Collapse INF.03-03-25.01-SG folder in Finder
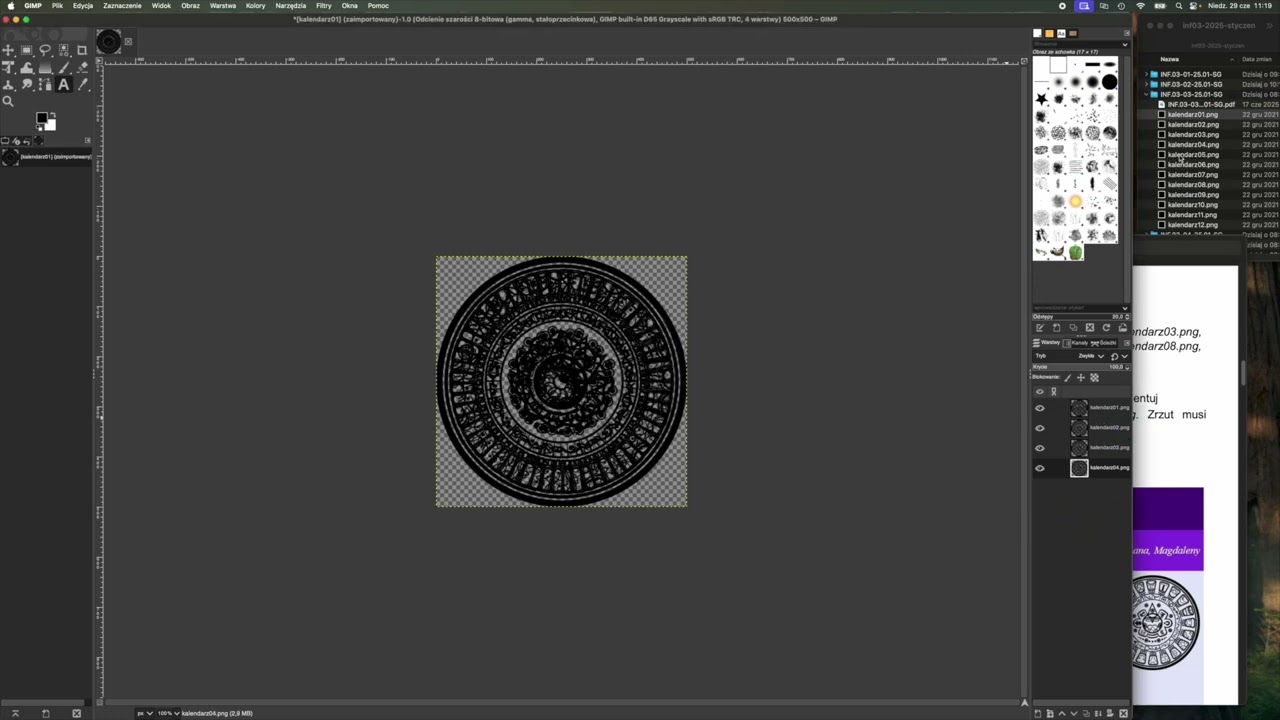This screenshot has height=720, width=1280. coord(1147,94)
